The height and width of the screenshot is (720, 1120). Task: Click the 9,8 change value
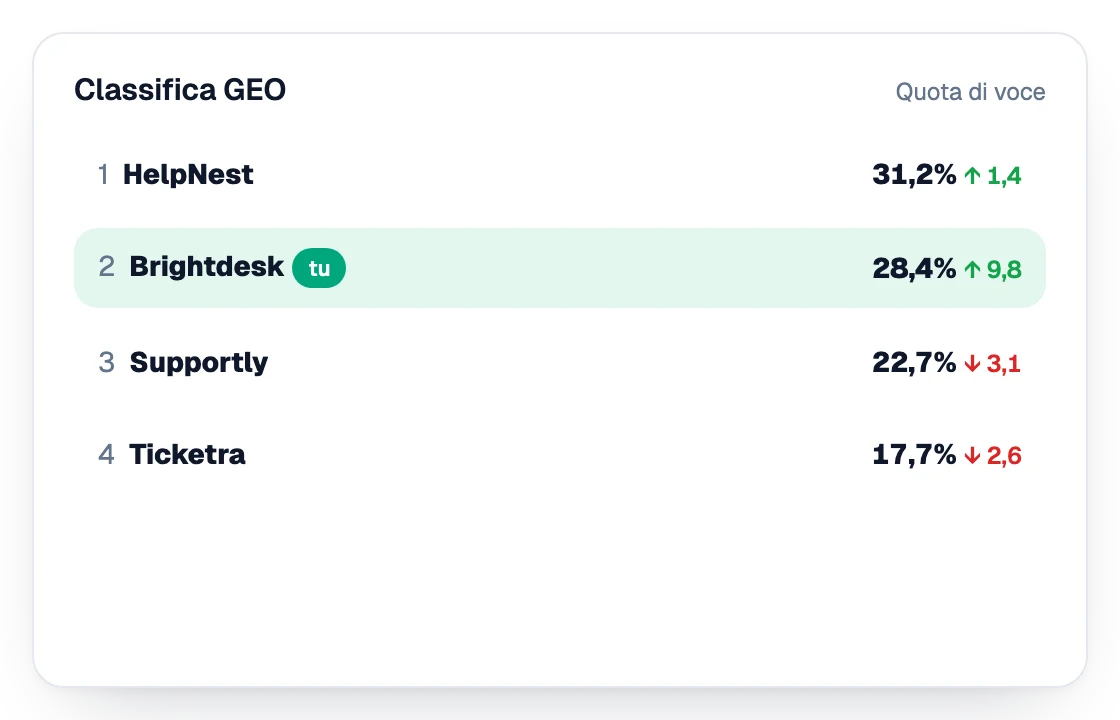pos(1004,270)
